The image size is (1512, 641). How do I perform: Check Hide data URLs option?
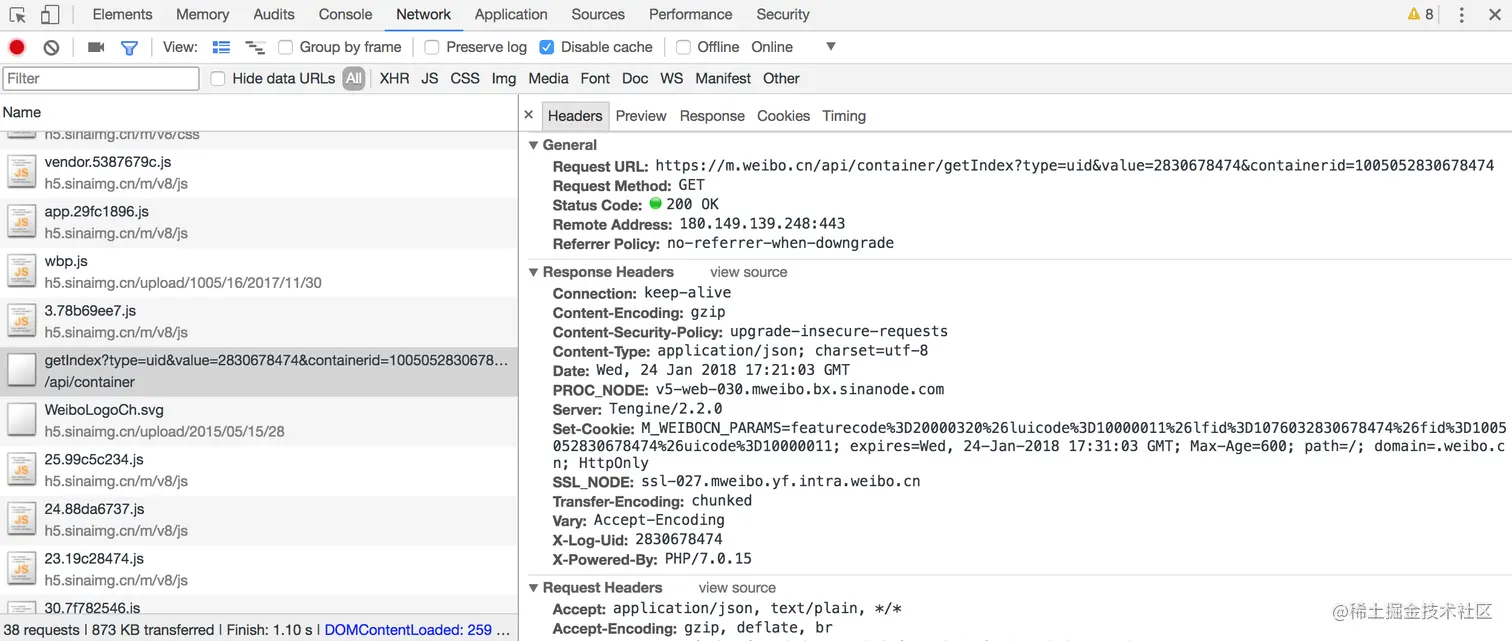click(x=218, y=78)
